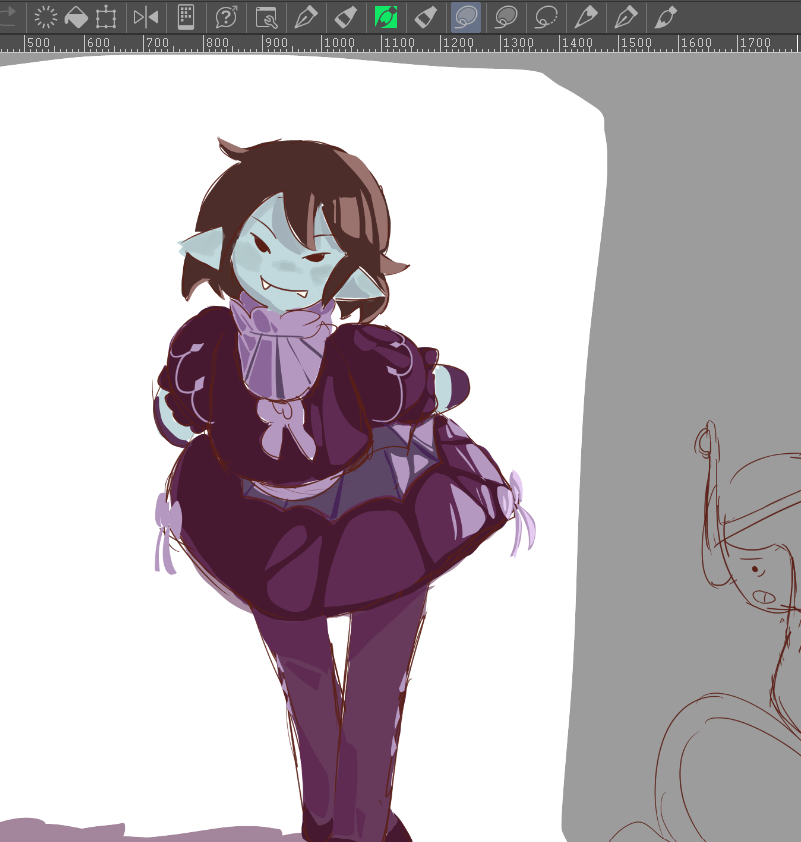The image size is (801, 842).
Task: Select the second-to-last pen nib icon
Action: click(x=625, y=17)
